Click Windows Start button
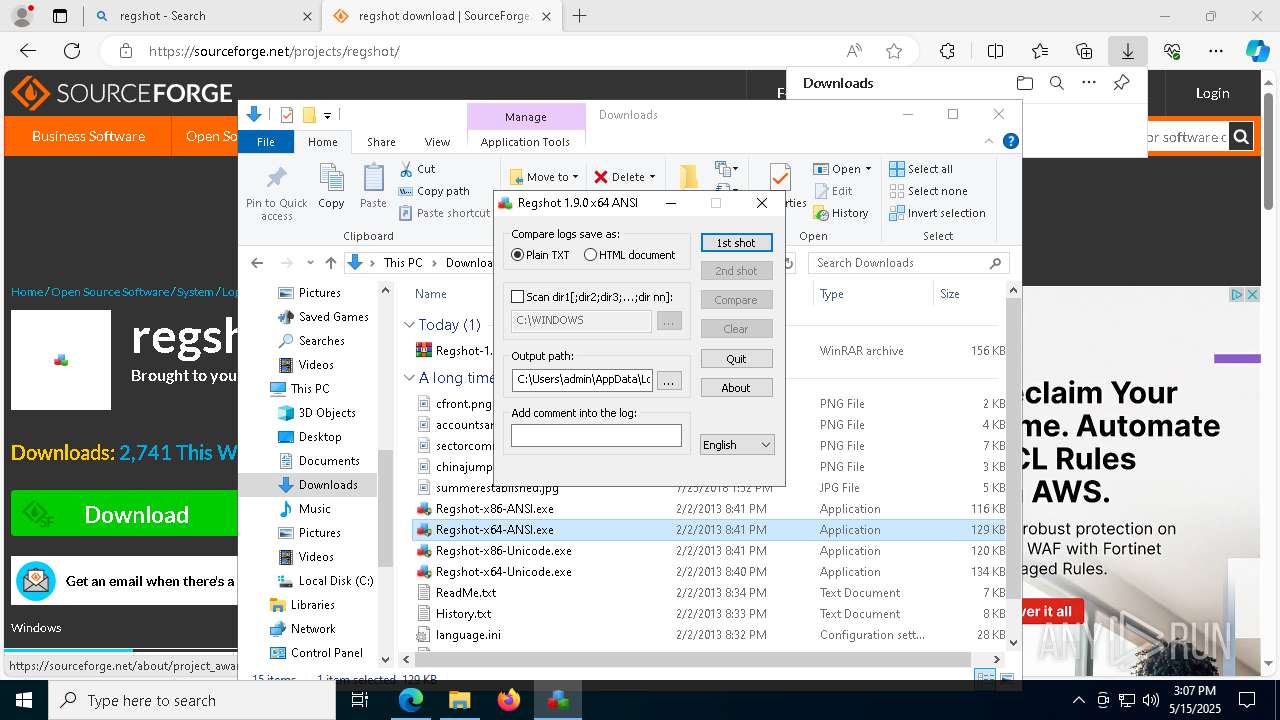 [24, 700]
